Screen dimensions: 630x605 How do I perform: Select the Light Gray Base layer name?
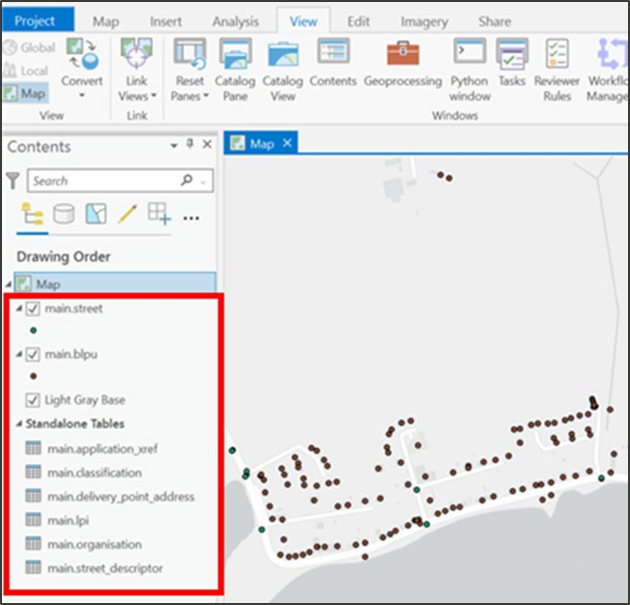click(x=85, y=400)
